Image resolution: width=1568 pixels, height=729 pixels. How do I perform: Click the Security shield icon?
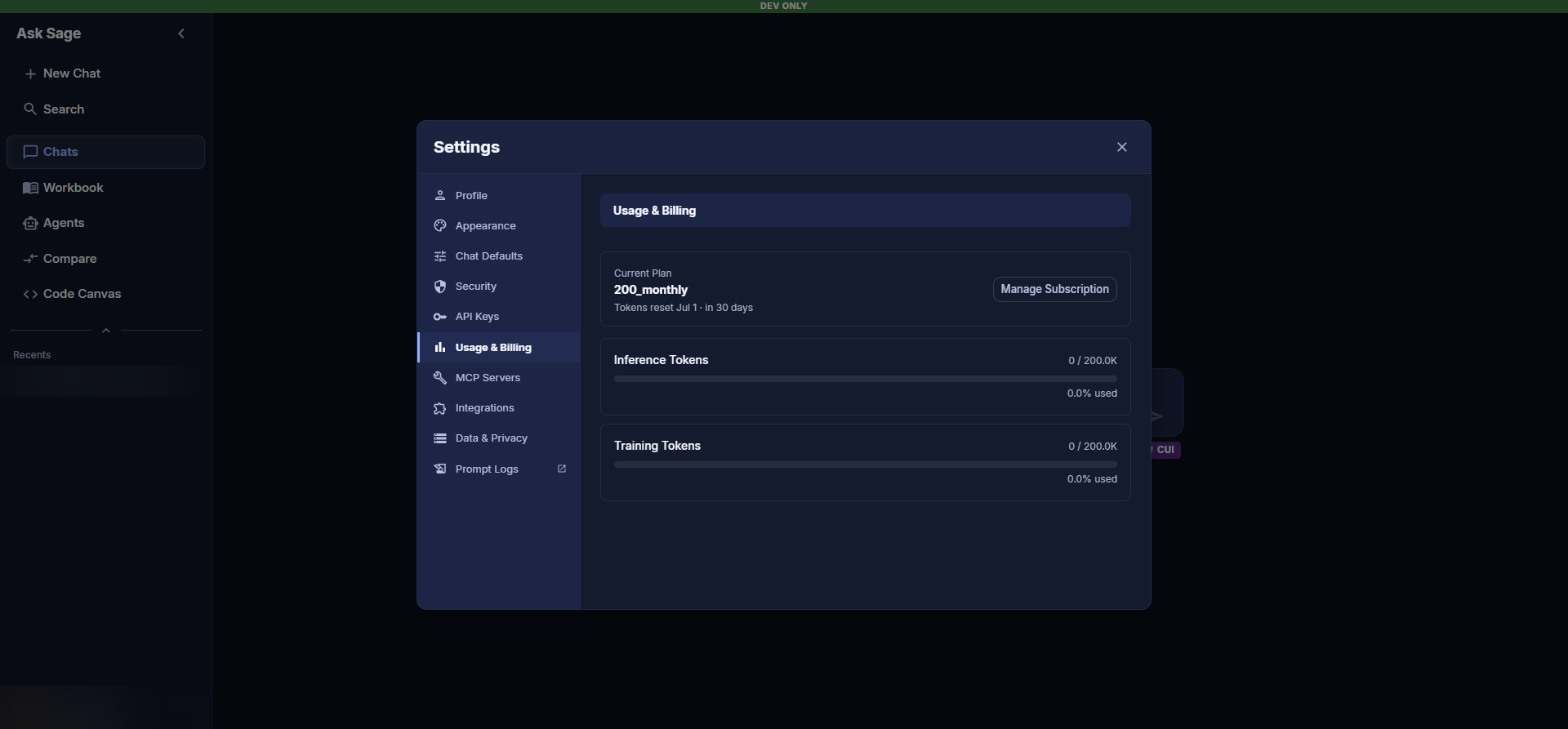tap(440, 287)
